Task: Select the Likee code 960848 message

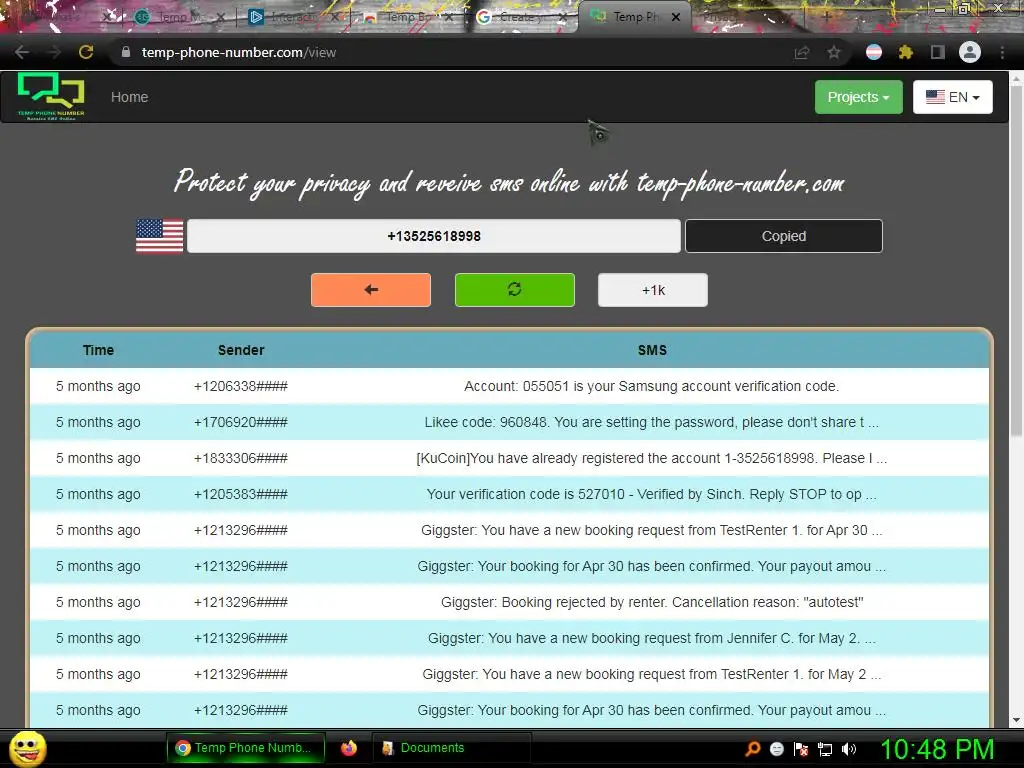Action: tap(651, 422)
